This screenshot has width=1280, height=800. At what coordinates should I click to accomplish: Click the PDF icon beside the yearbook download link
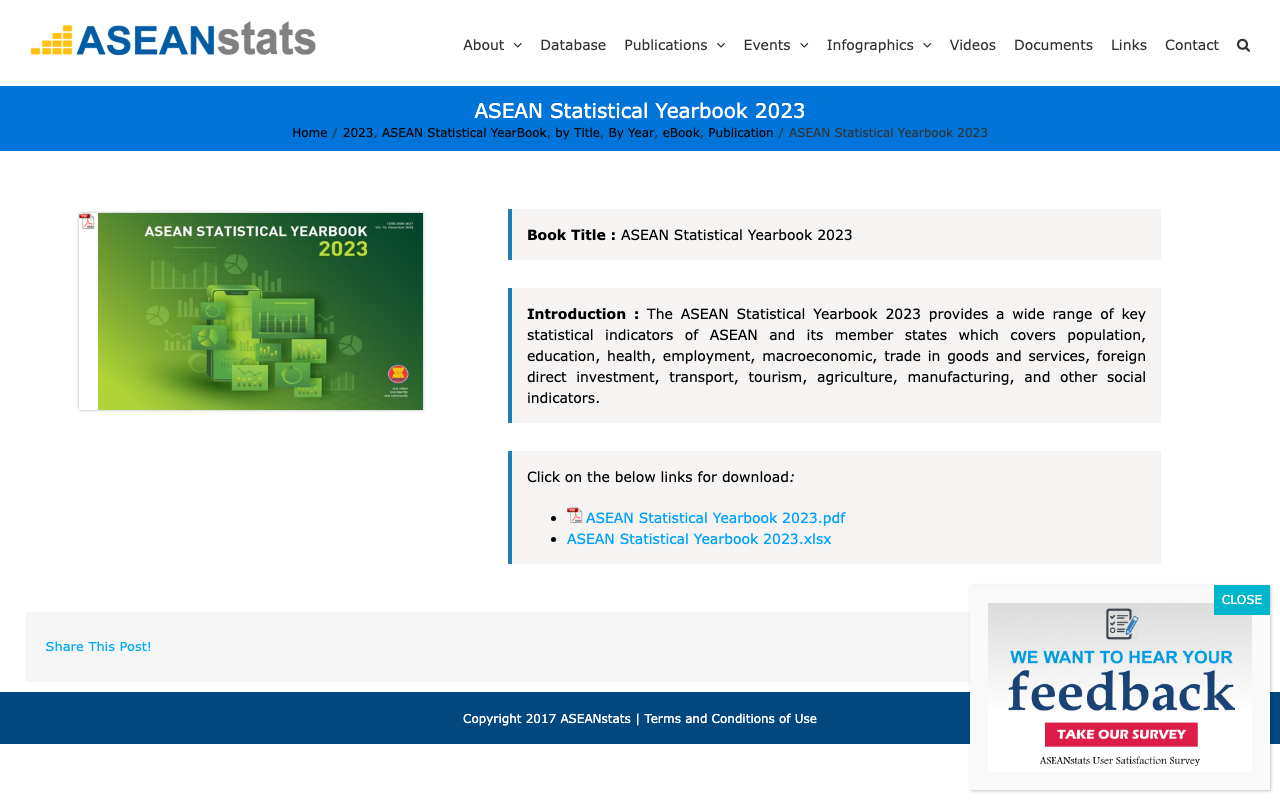click(574, 516)
